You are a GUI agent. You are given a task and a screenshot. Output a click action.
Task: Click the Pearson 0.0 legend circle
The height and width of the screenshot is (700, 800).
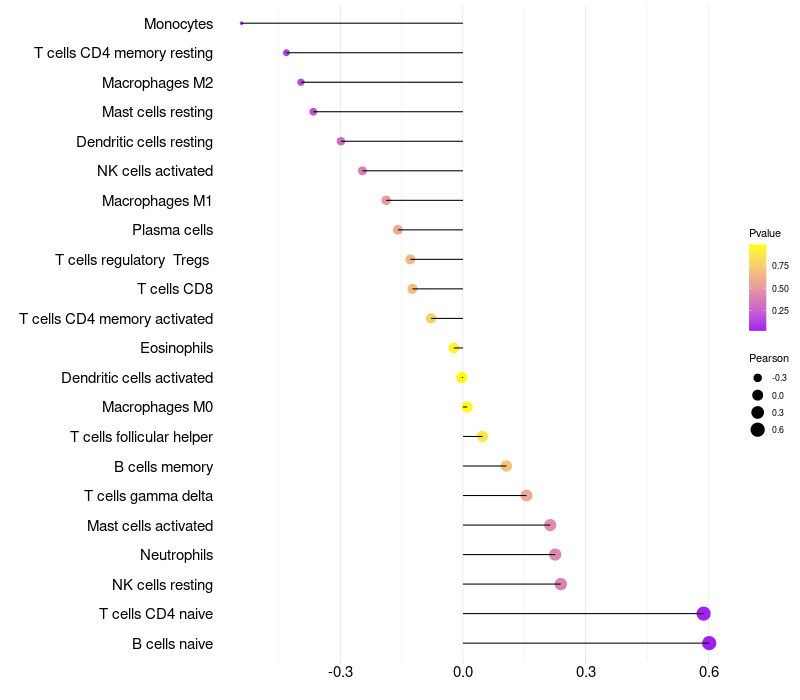[x=758, y=396]
